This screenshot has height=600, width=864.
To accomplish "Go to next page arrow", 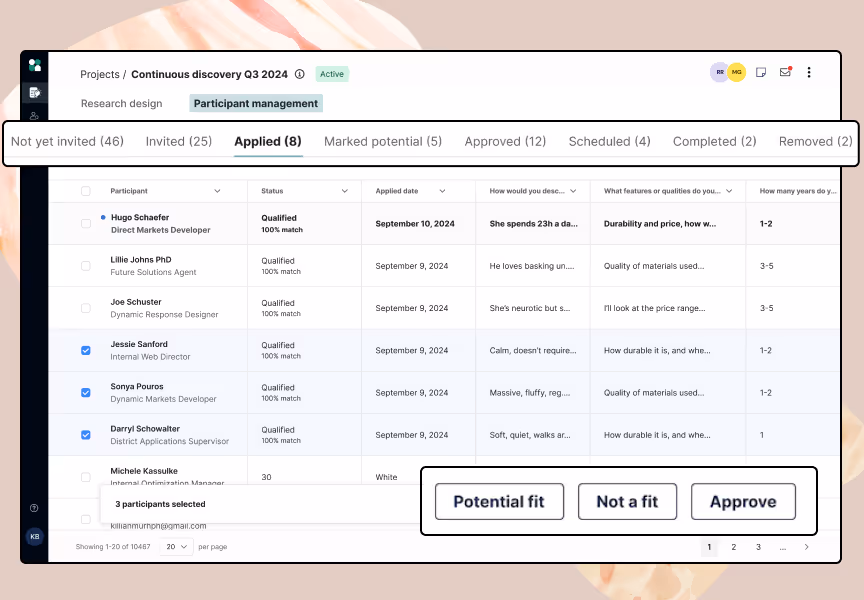I will pyautogui.click(x=807, y=547).
